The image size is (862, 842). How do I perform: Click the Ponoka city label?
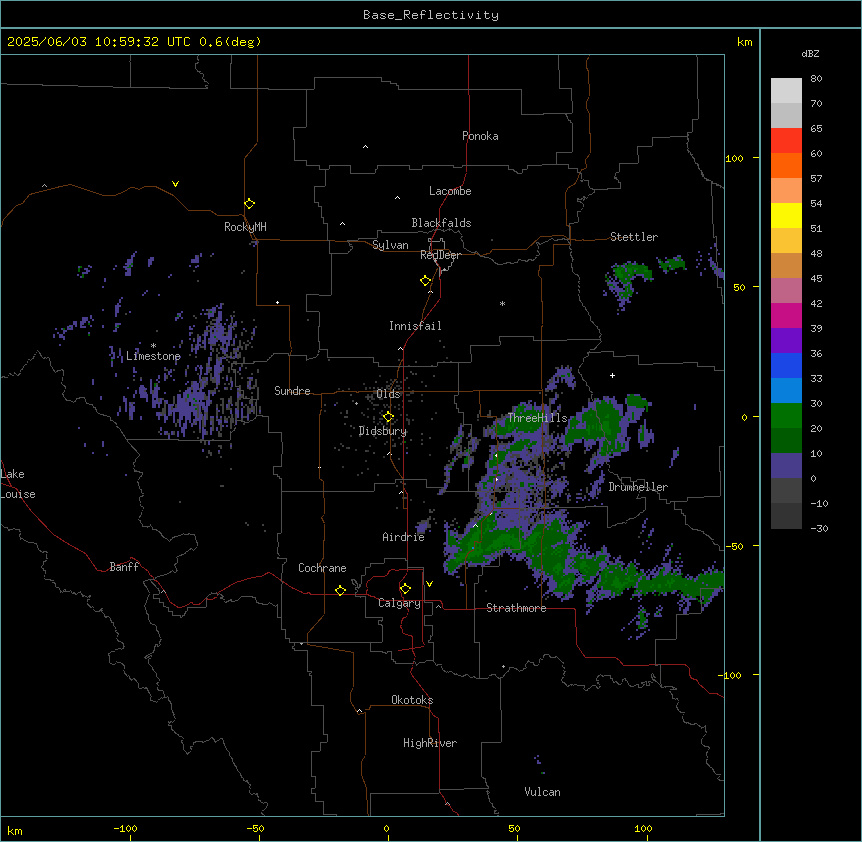pos(480,136)
